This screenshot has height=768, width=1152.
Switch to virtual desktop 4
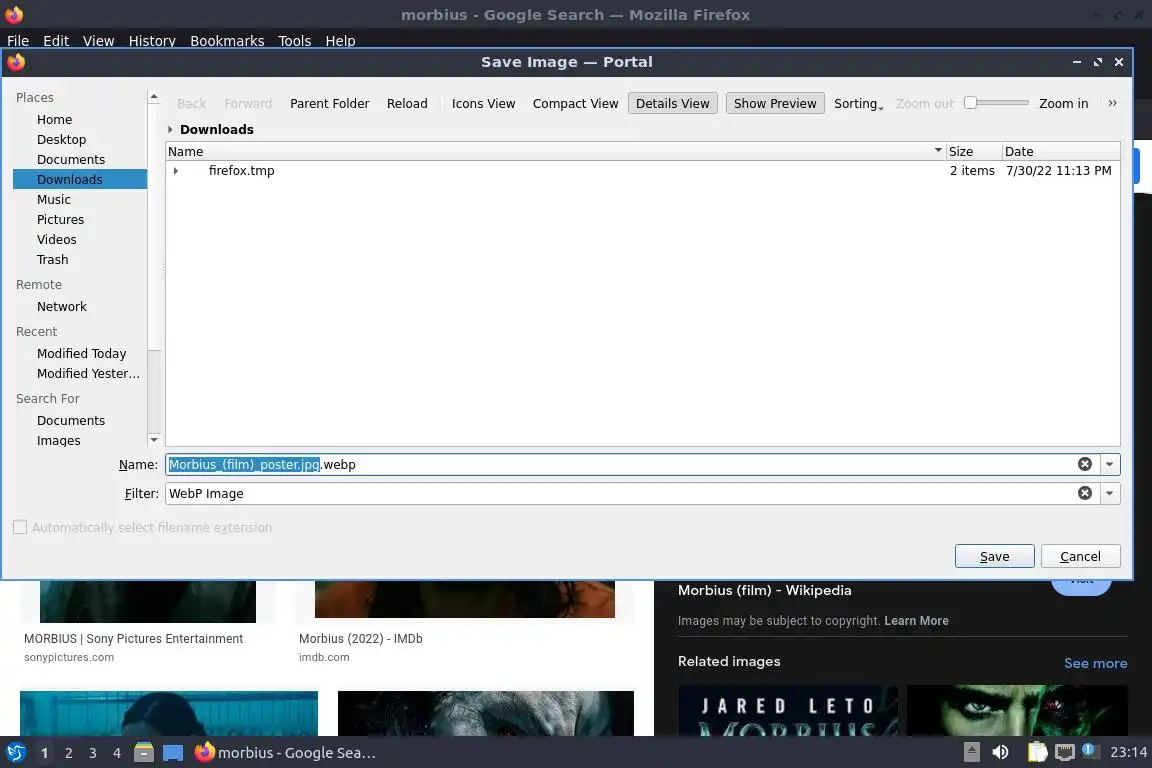click(117, 753)
